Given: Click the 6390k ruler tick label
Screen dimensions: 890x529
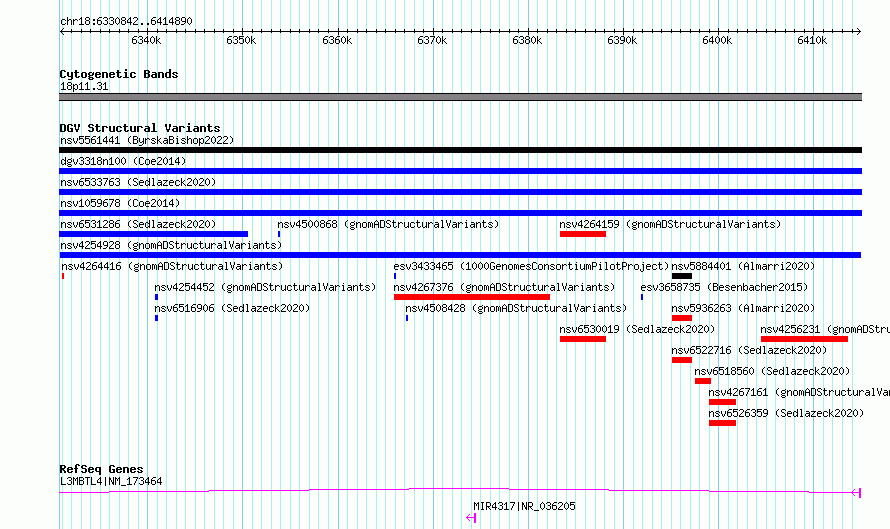Looking at the screenshot, I should tap(622, 40).
